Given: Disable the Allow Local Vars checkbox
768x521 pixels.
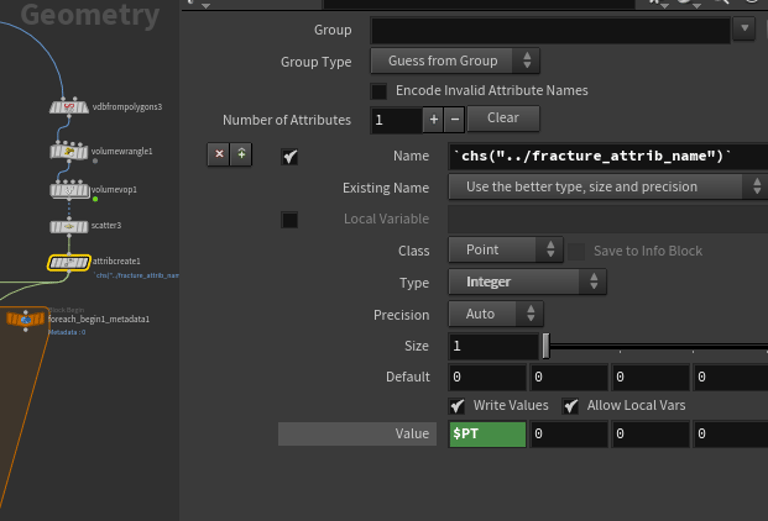Looking at the screenshot, I should tap(571, 406).
